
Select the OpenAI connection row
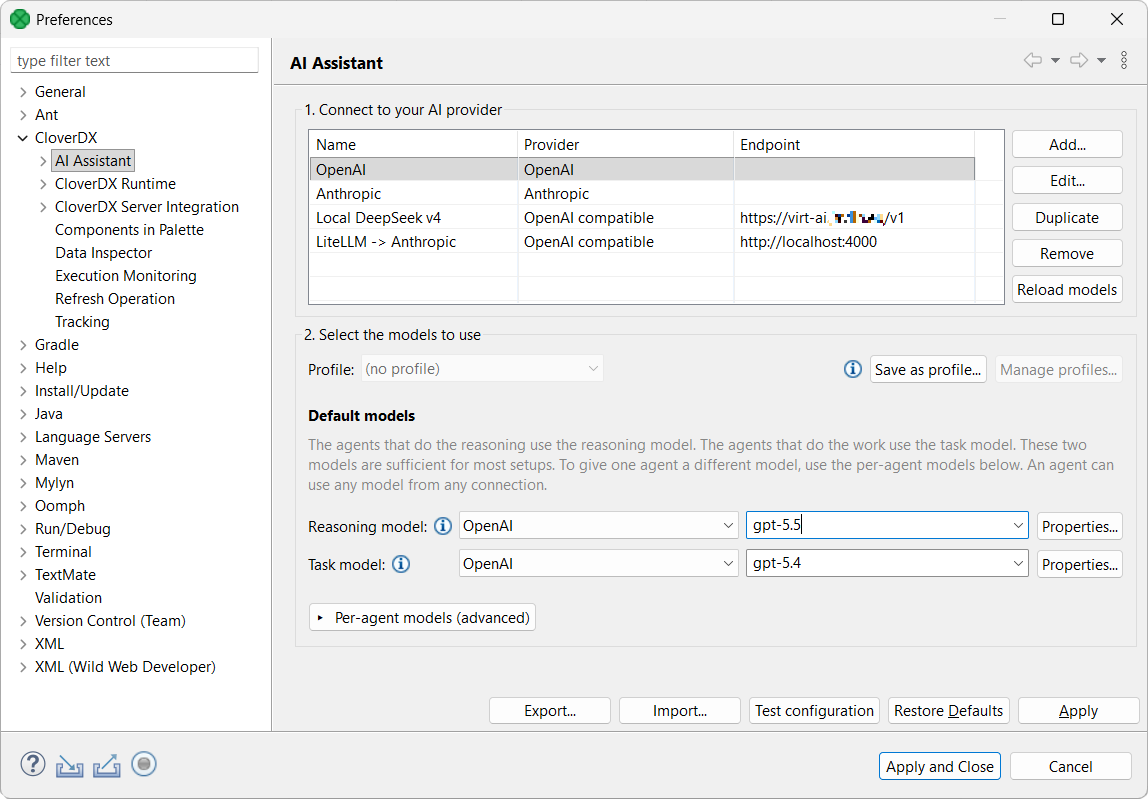click(642, 169)
